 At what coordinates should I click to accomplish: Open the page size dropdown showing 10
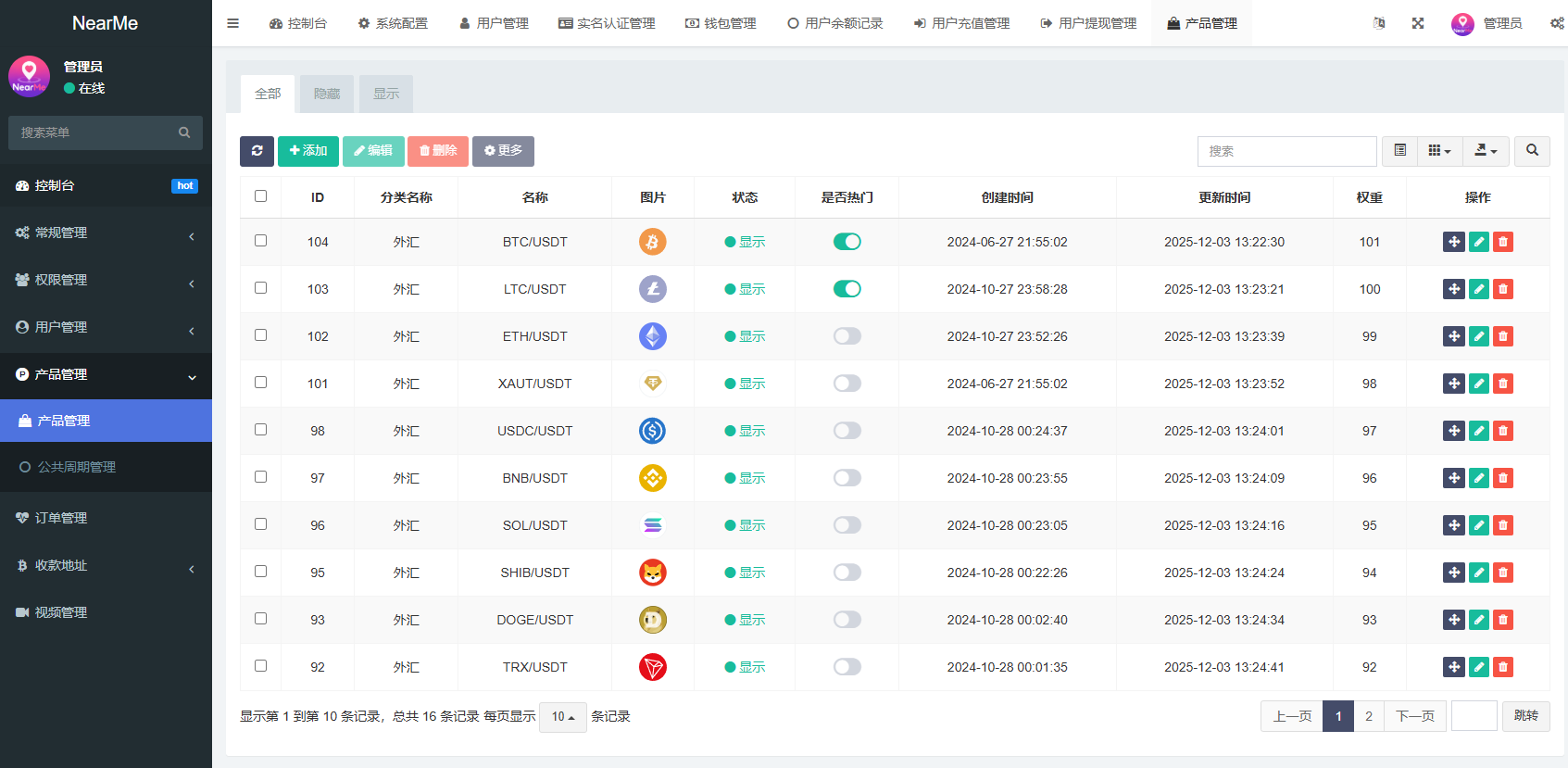[563, 717]
